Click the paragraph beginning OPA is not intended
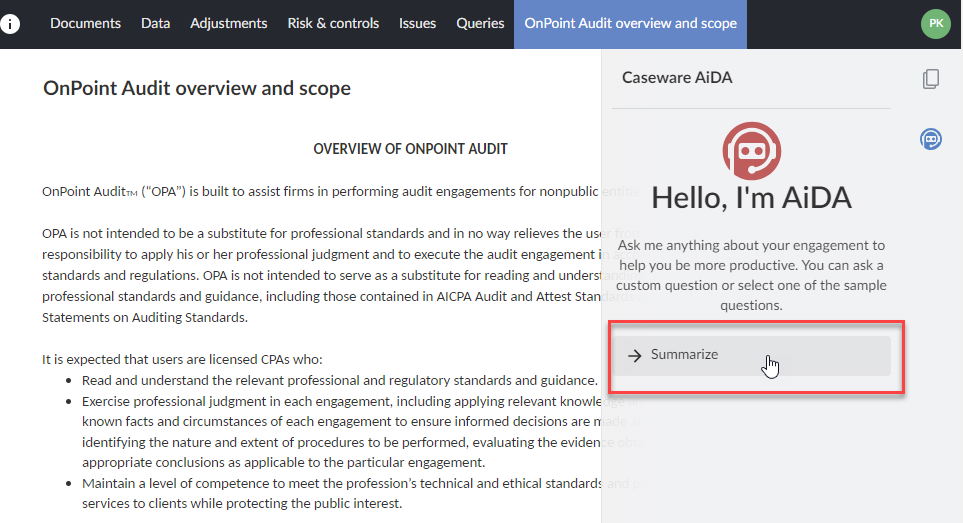Screen dimensions: 963x523 (320, 275)
